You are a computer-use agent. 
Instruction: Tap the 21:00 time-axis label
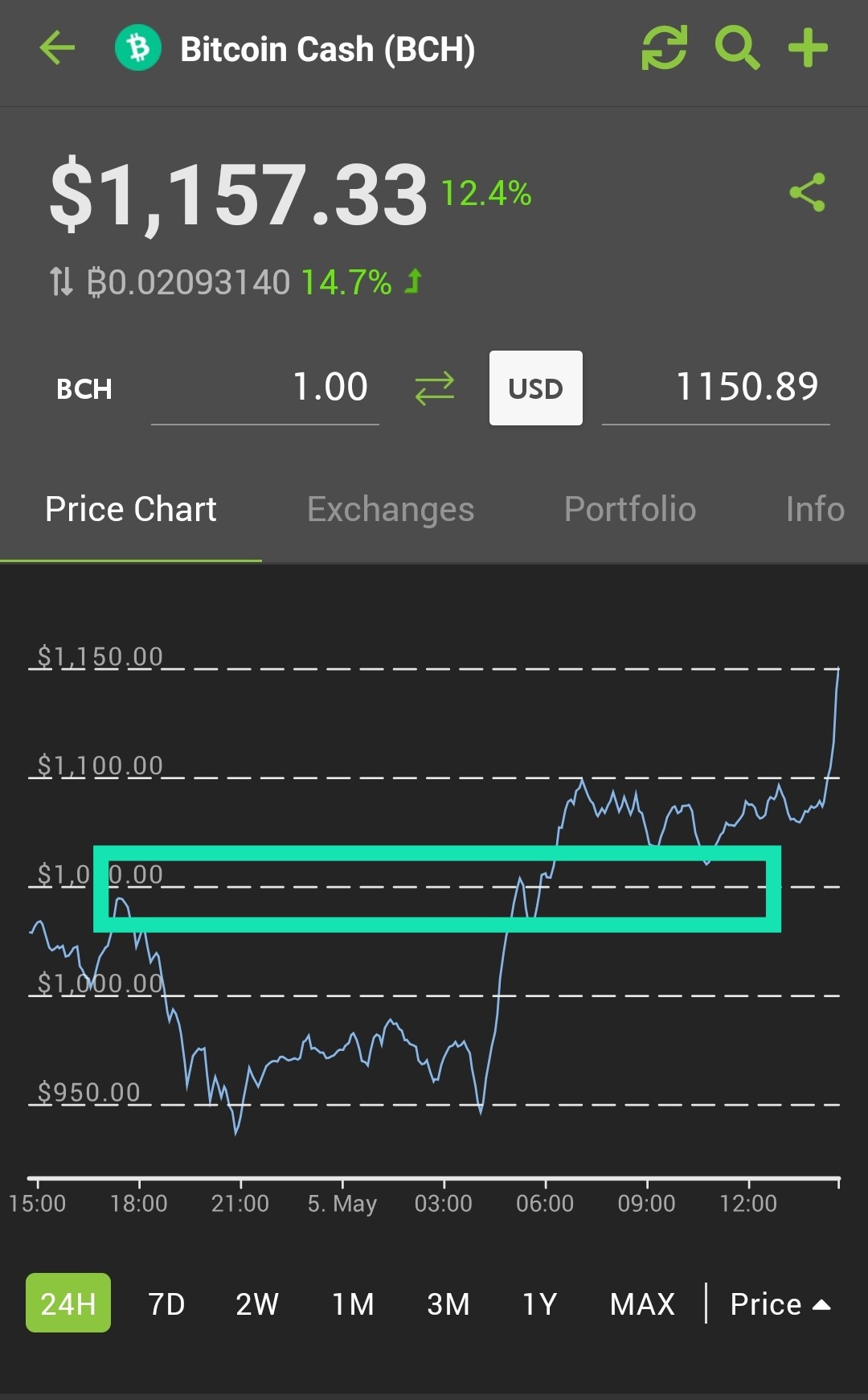(240, 1203)
